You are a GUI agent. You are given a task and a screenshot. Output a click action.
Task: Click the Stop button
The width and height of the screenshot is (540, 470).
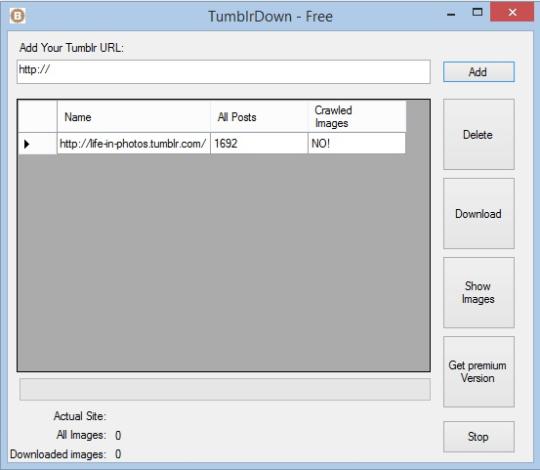479,437
